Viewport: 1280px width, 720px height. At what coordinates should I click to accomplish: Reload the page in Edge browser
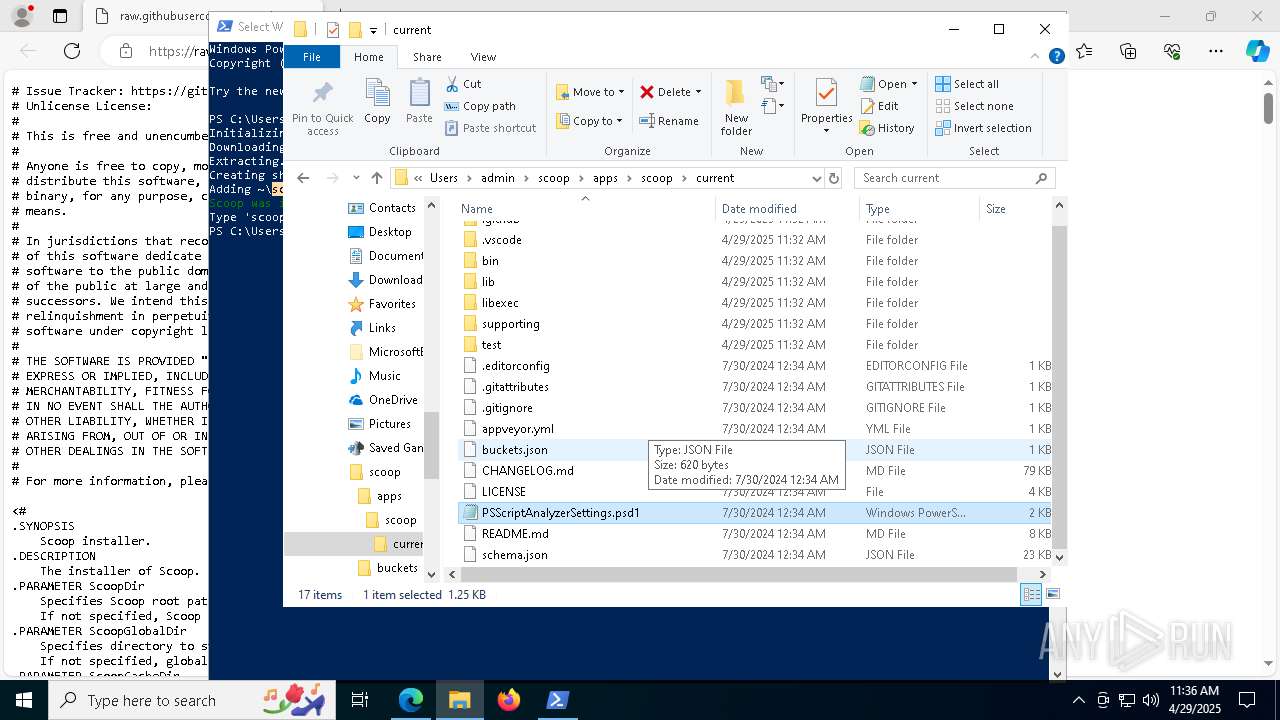click(72, 51)
